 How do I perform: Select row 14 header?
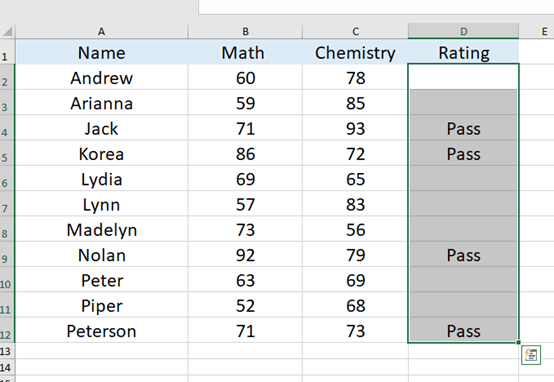pos(7,367)
